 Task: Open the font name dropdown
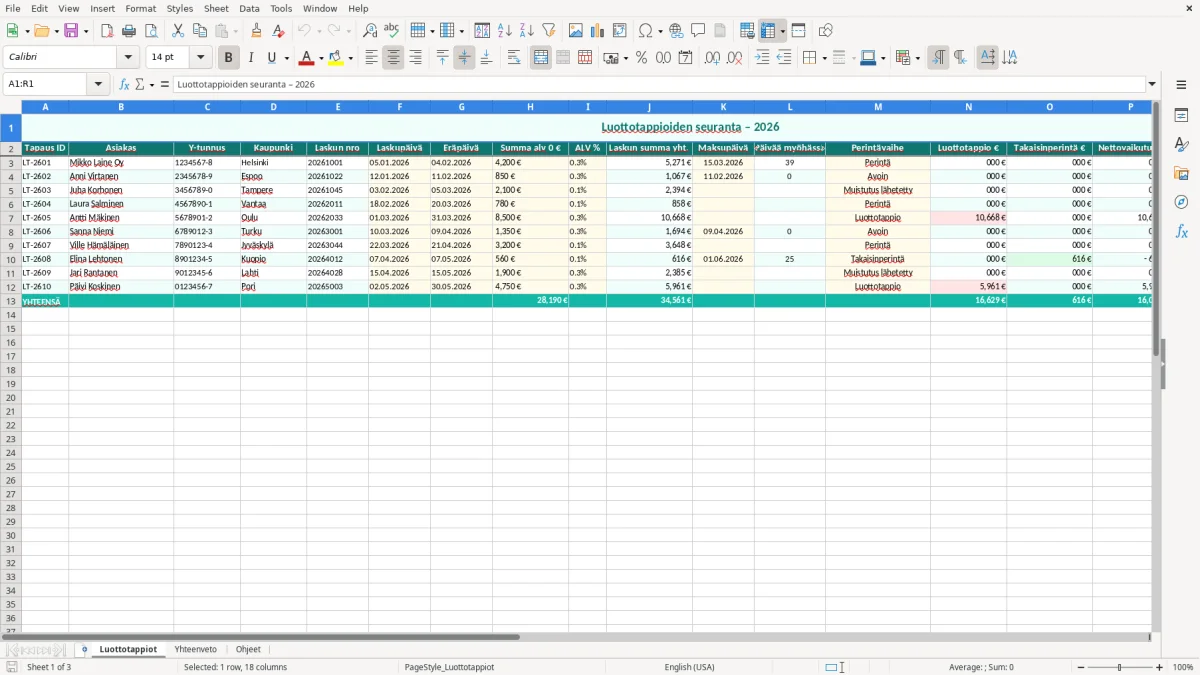point(128,58)
